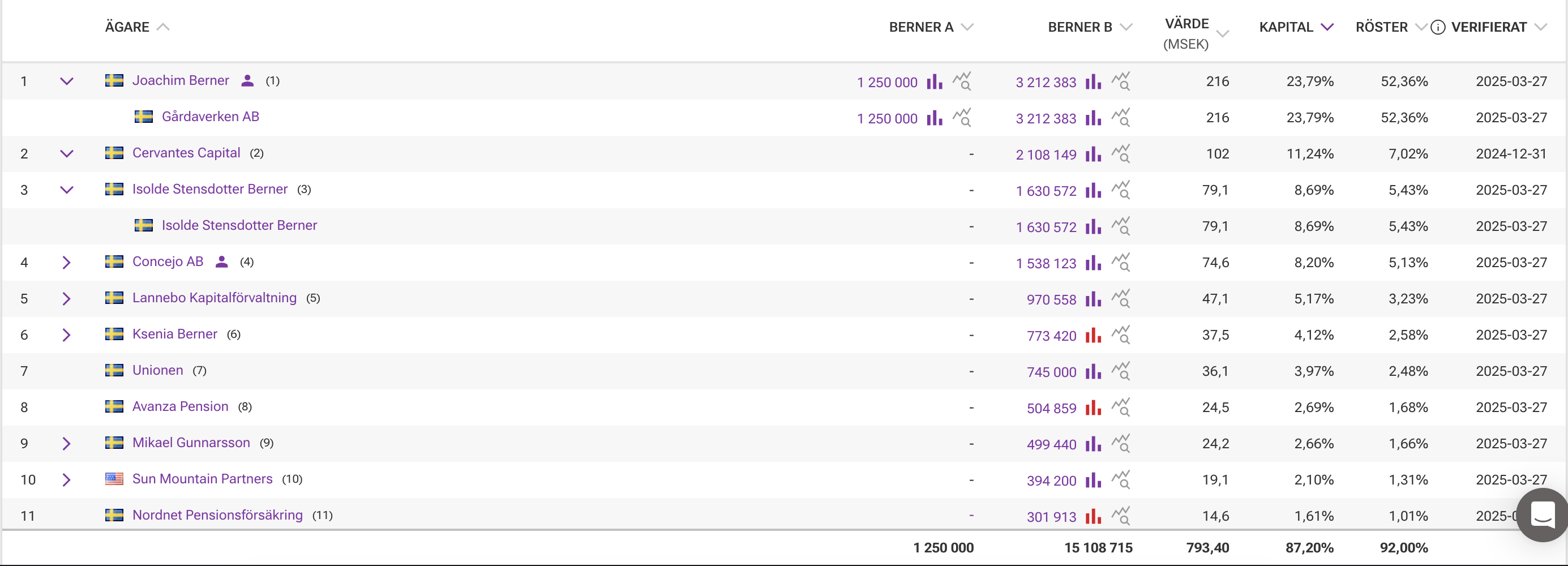Screen dimensions: 1568x566
Task: Expand the Concejo AB owner row
Action: tap(67, 263)
